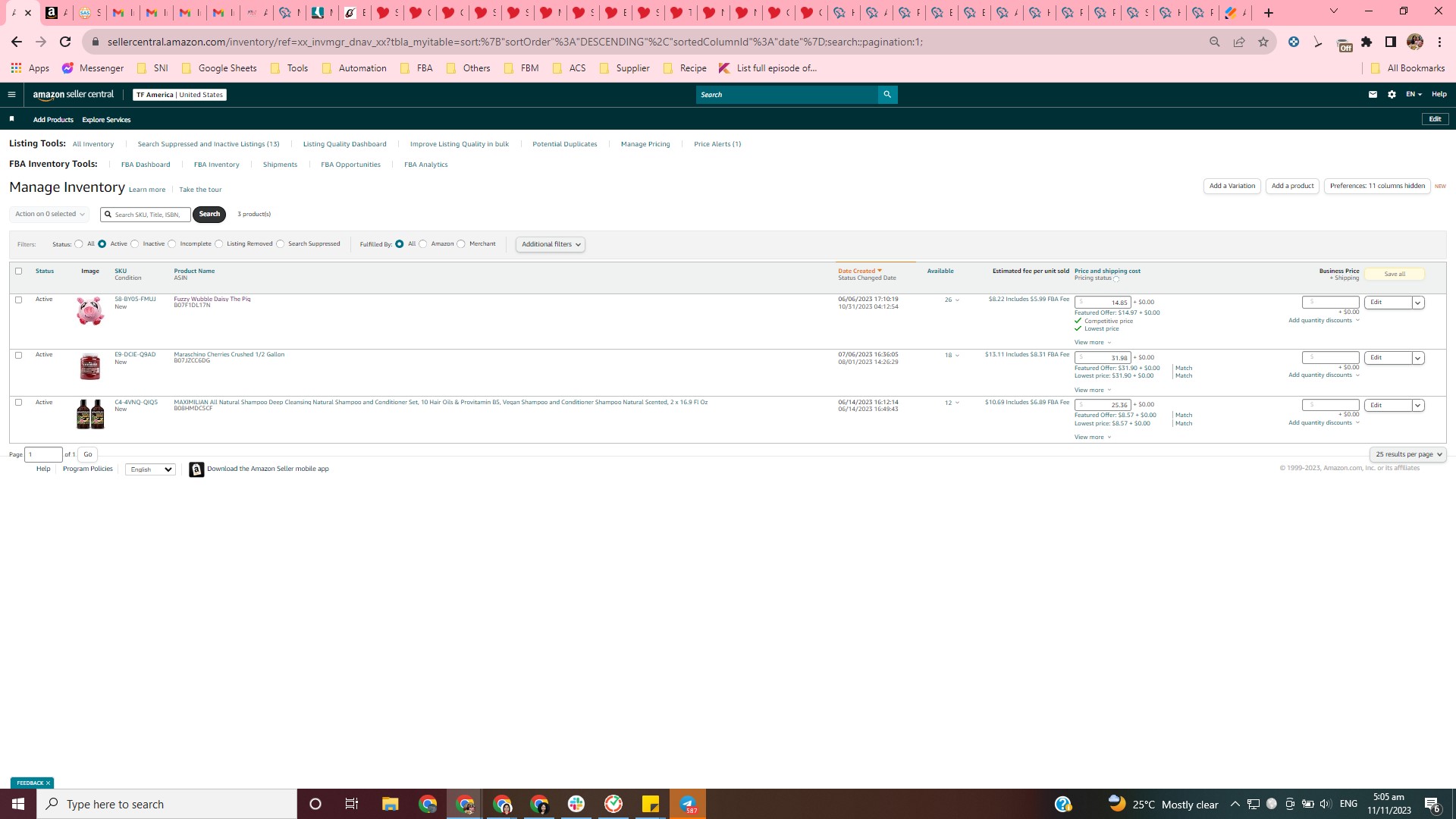
Task: Click the search magnifier button in header
Action: [x=887, y=95]
